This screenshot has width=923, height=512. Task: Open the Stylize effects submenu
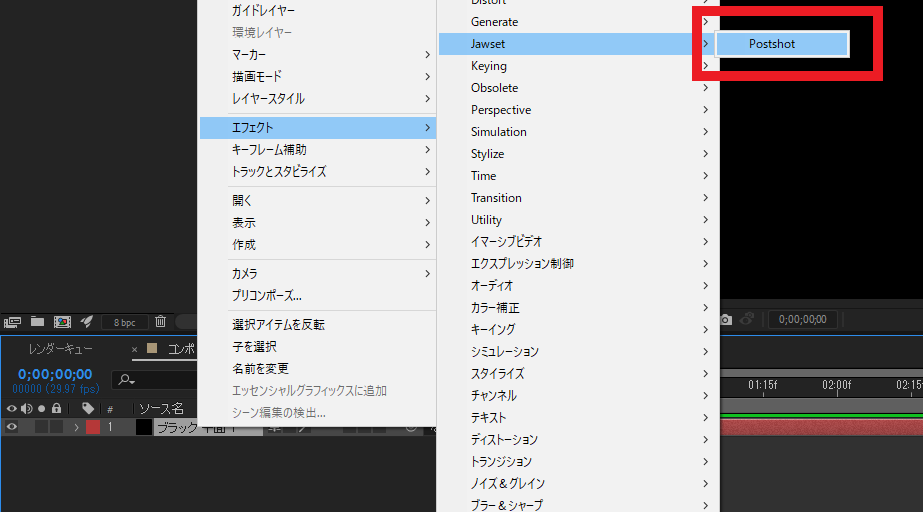(x=577, y=154)
